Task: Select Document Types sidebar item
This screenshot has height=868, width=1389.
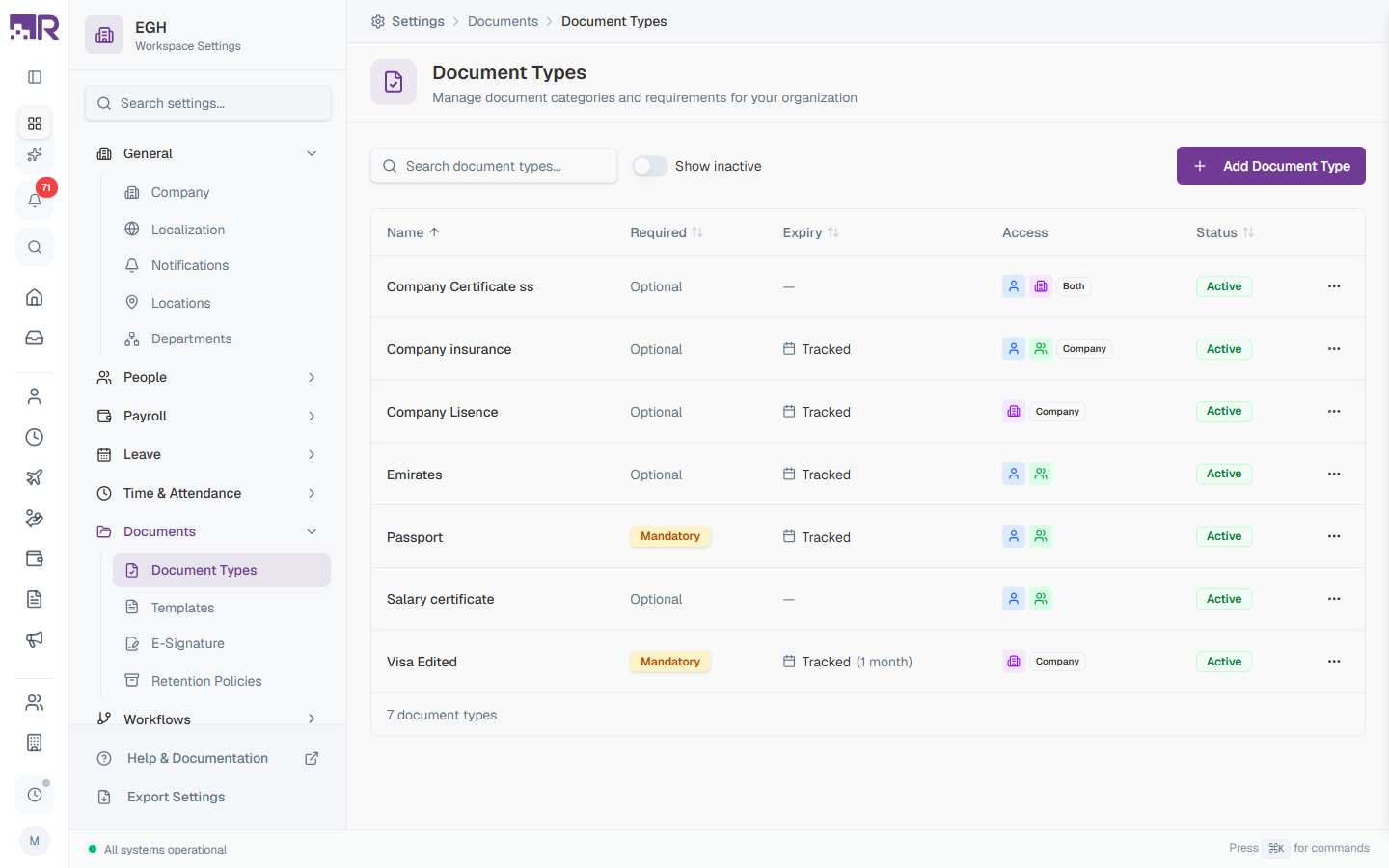Action: pos(222,570)
